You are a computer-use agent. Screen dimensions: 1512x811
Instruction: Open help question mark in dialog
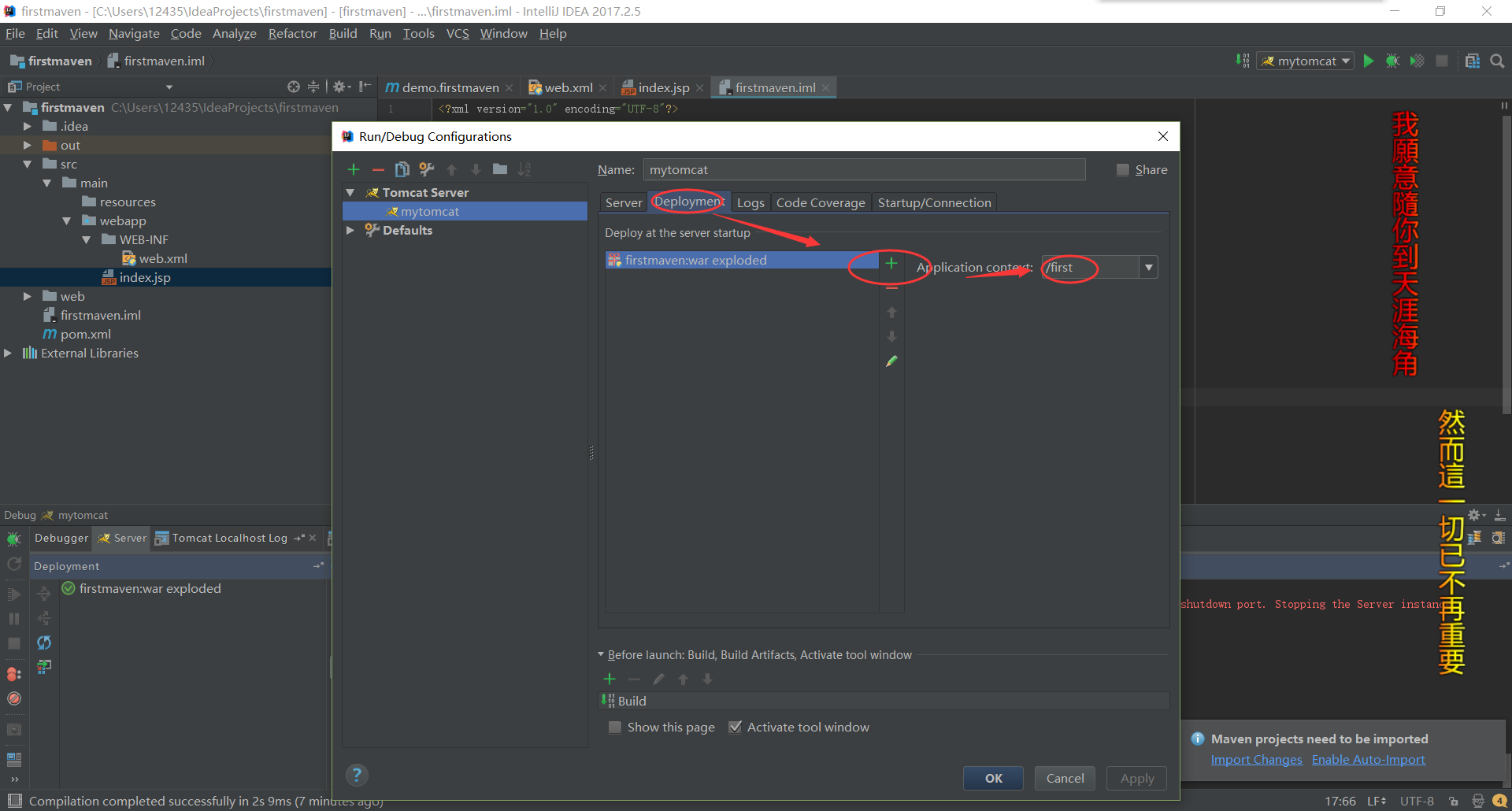[357, 775]
